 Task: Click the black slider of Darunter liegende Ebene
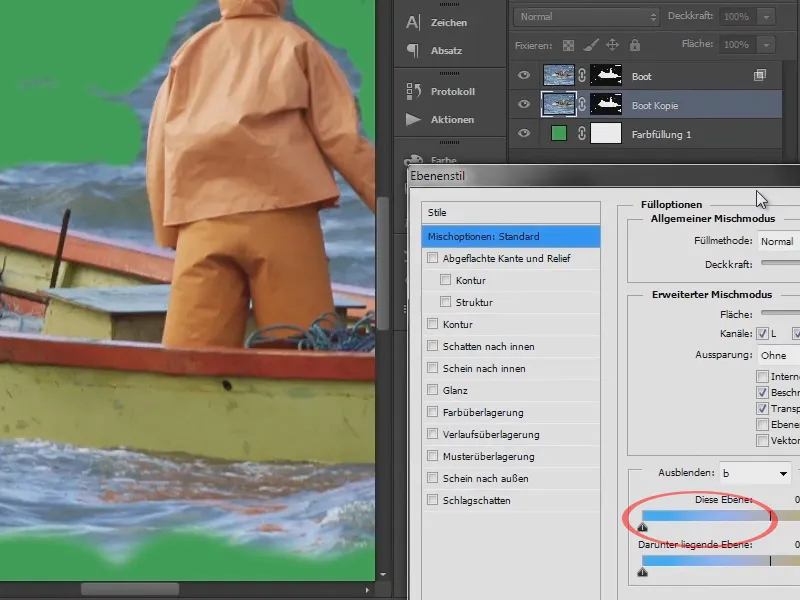pyautogui.click(x=642, y=572)
